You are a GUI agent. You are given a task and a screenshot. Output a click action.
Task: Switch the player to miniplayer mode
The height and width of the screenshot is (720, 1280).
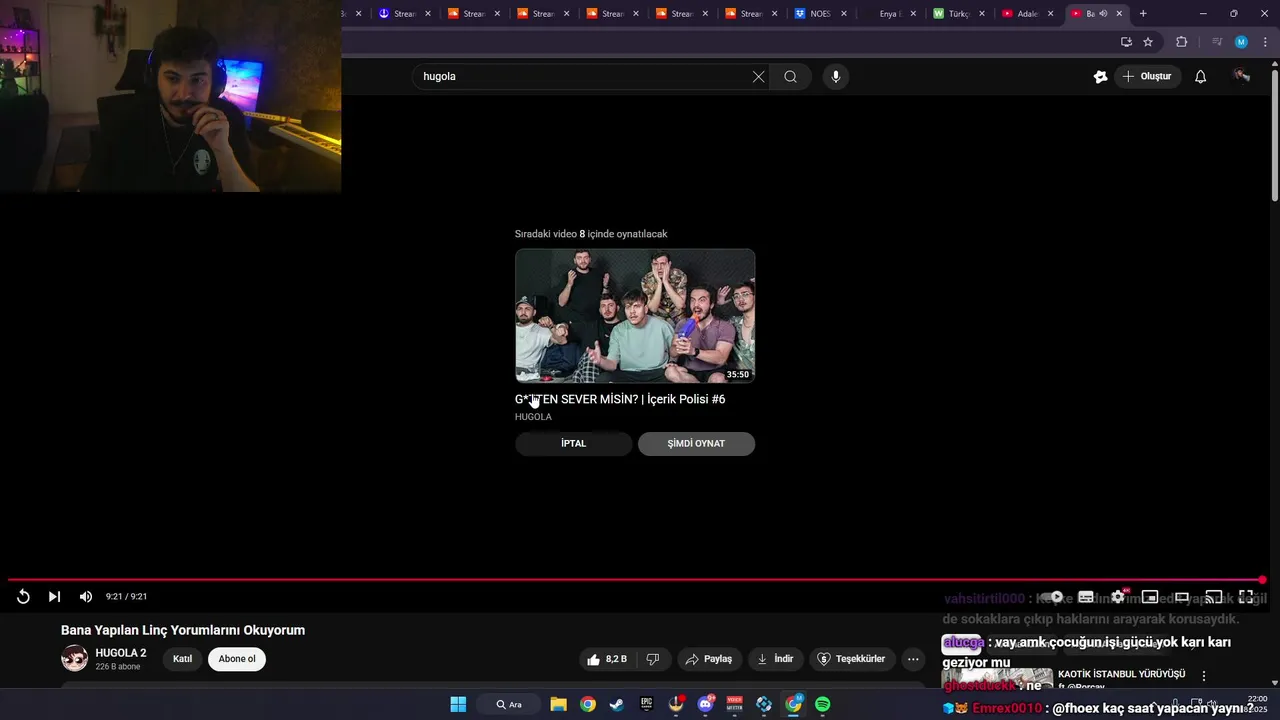(1150, 597)
